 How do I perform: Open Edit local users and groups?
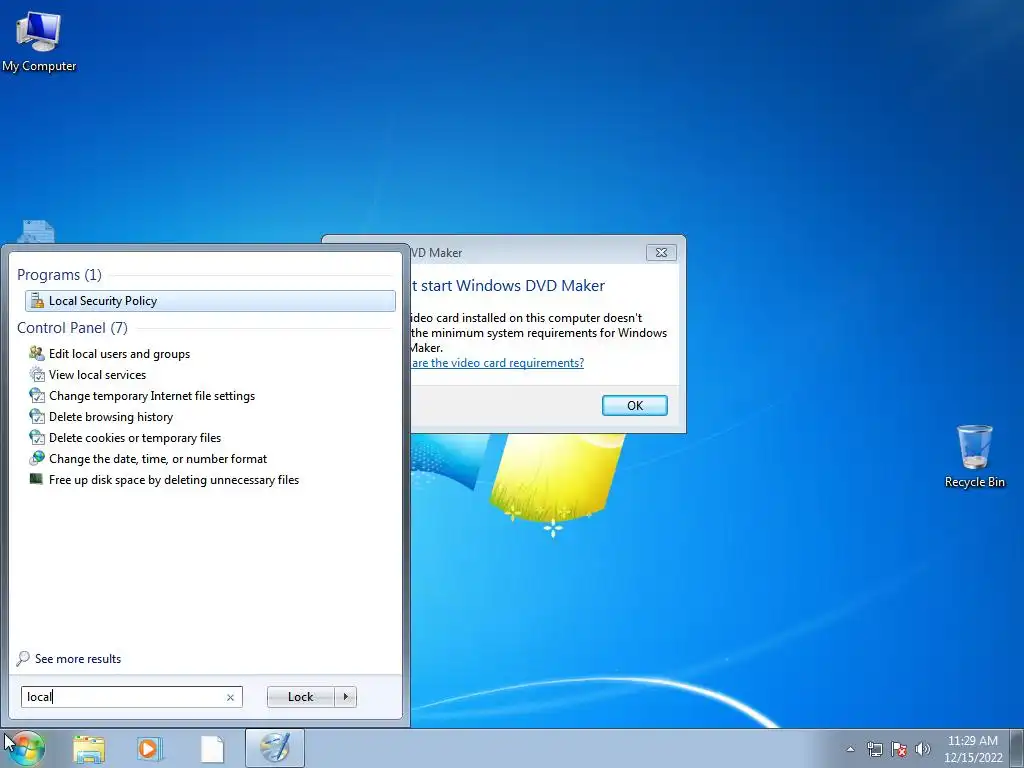coord(119,354)
